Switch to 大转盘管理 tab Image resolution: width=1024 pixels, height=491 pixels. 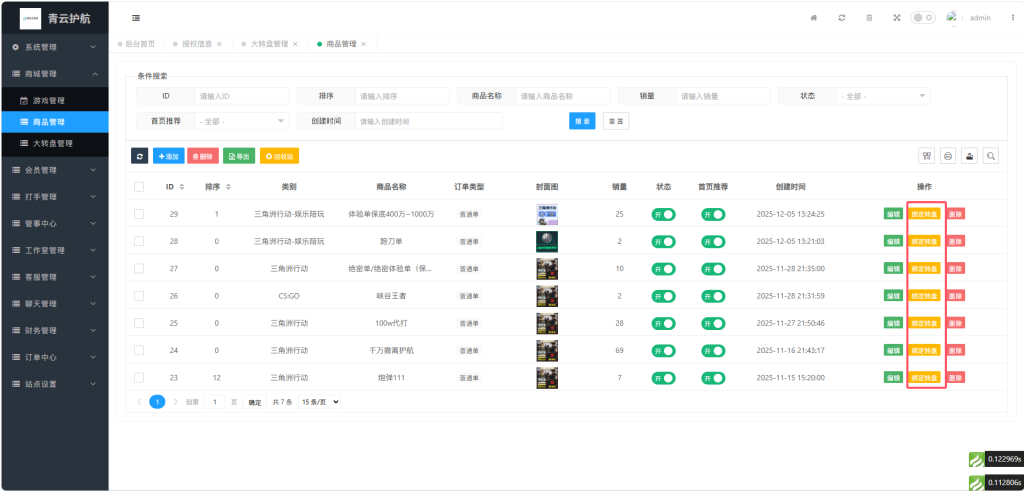point(269,44)
